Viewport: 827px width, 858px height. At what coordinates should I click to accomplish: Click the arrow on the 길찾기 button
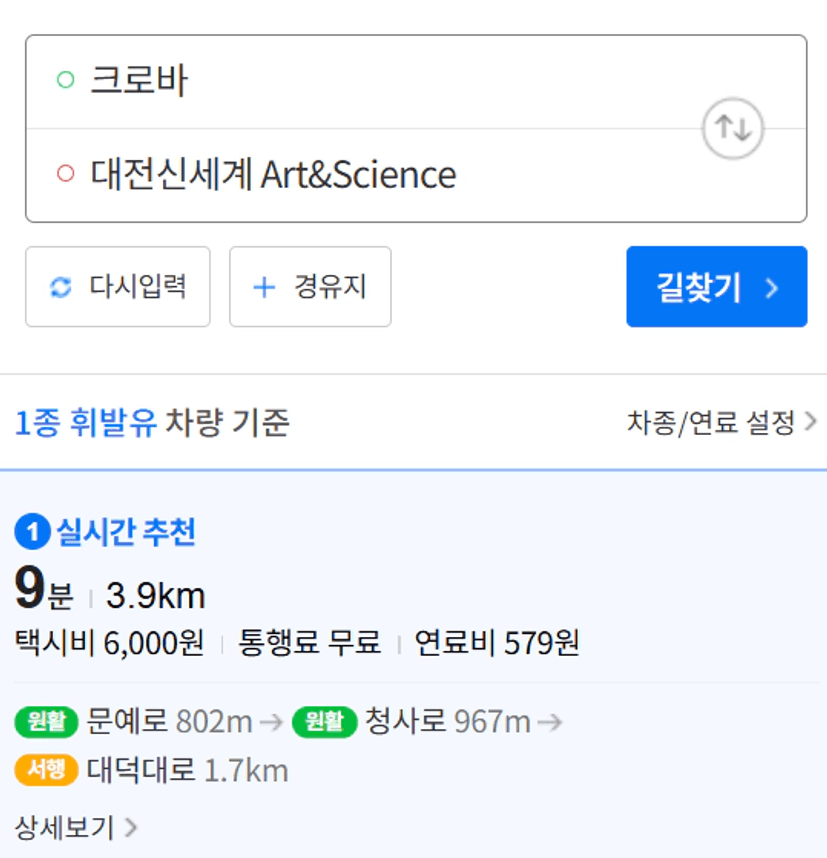(x=771, y=288)
